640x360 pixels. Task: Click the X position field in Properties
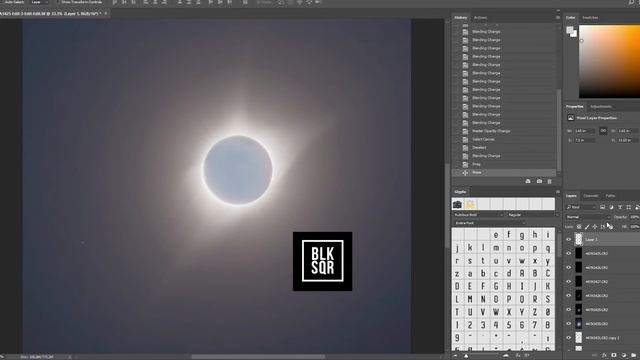pyautogui.click(x=584, y=140)
